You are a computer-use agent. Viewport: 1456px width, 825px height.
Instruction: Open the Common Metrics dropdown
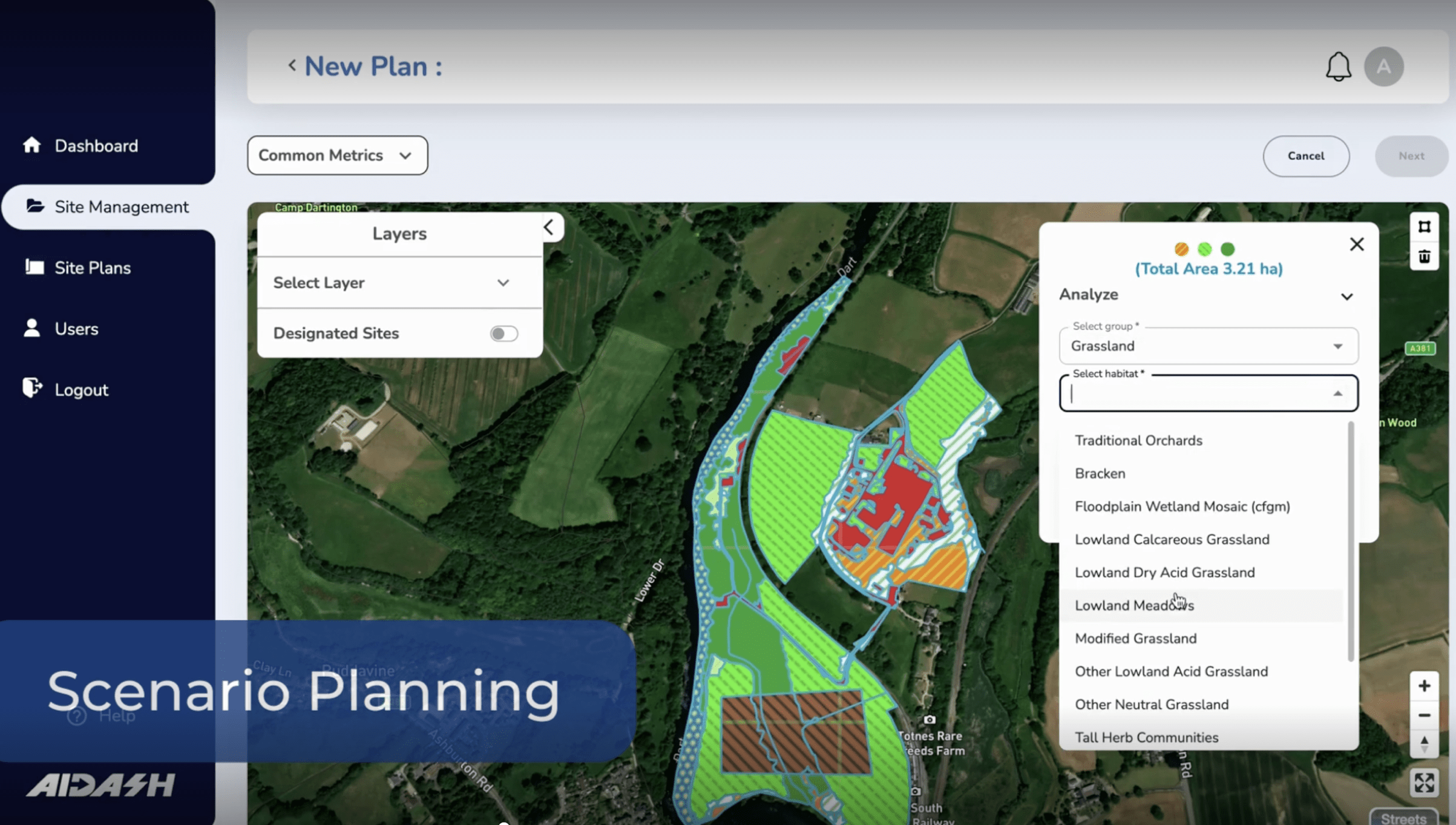click(337, 156)
